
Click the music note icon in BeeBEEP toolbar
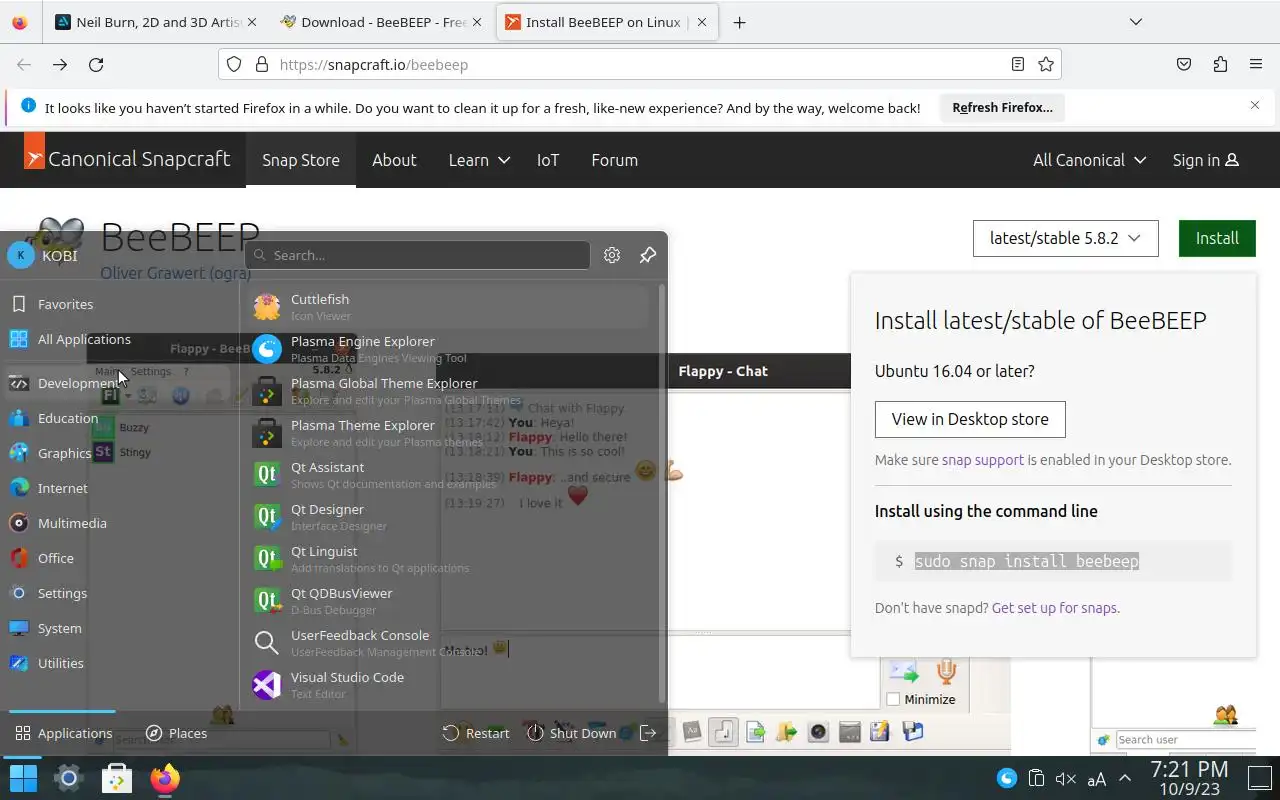click(724, 732)
